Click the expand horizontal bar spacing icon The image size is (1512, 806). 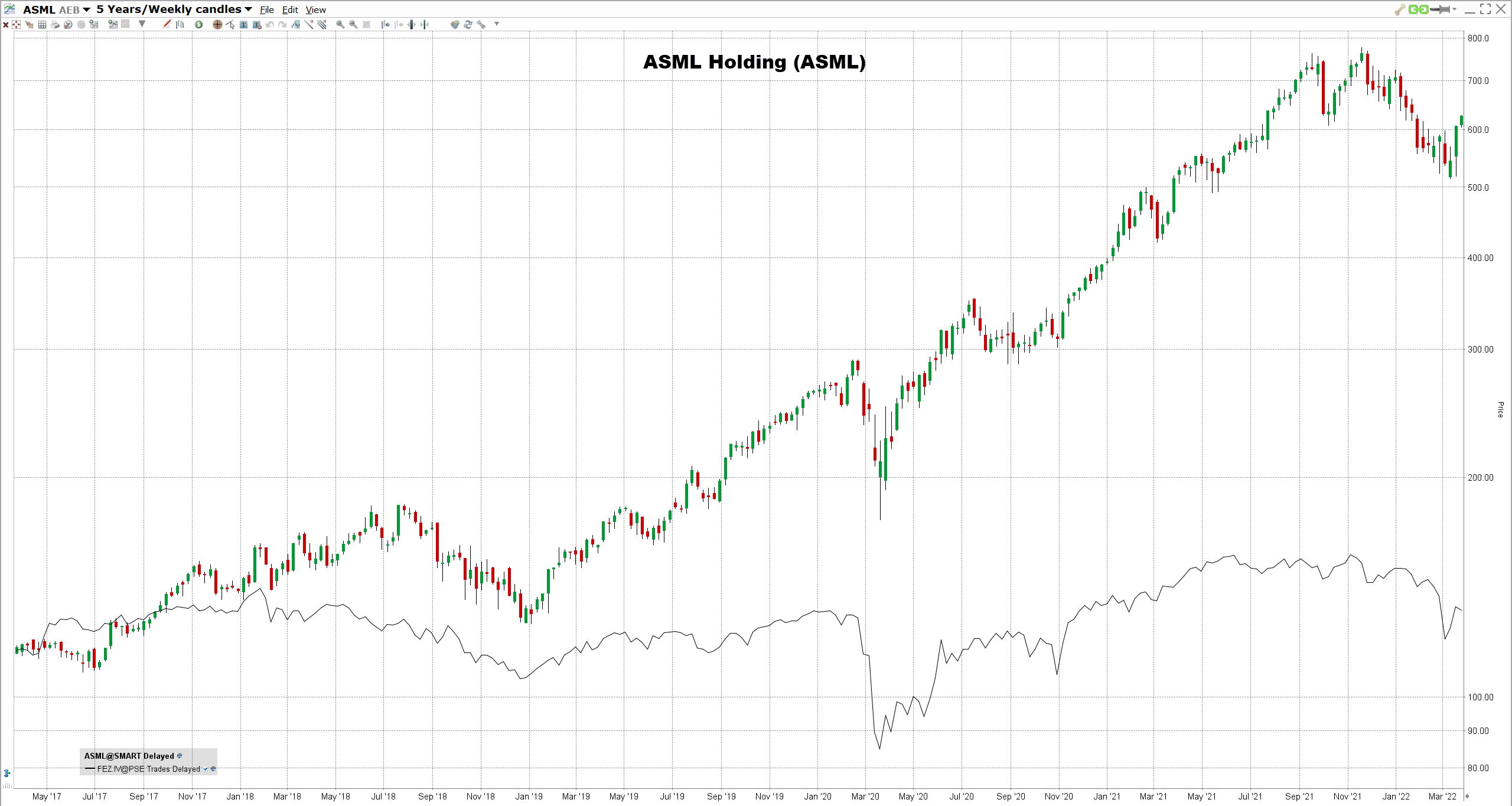(x=411, y=24)
